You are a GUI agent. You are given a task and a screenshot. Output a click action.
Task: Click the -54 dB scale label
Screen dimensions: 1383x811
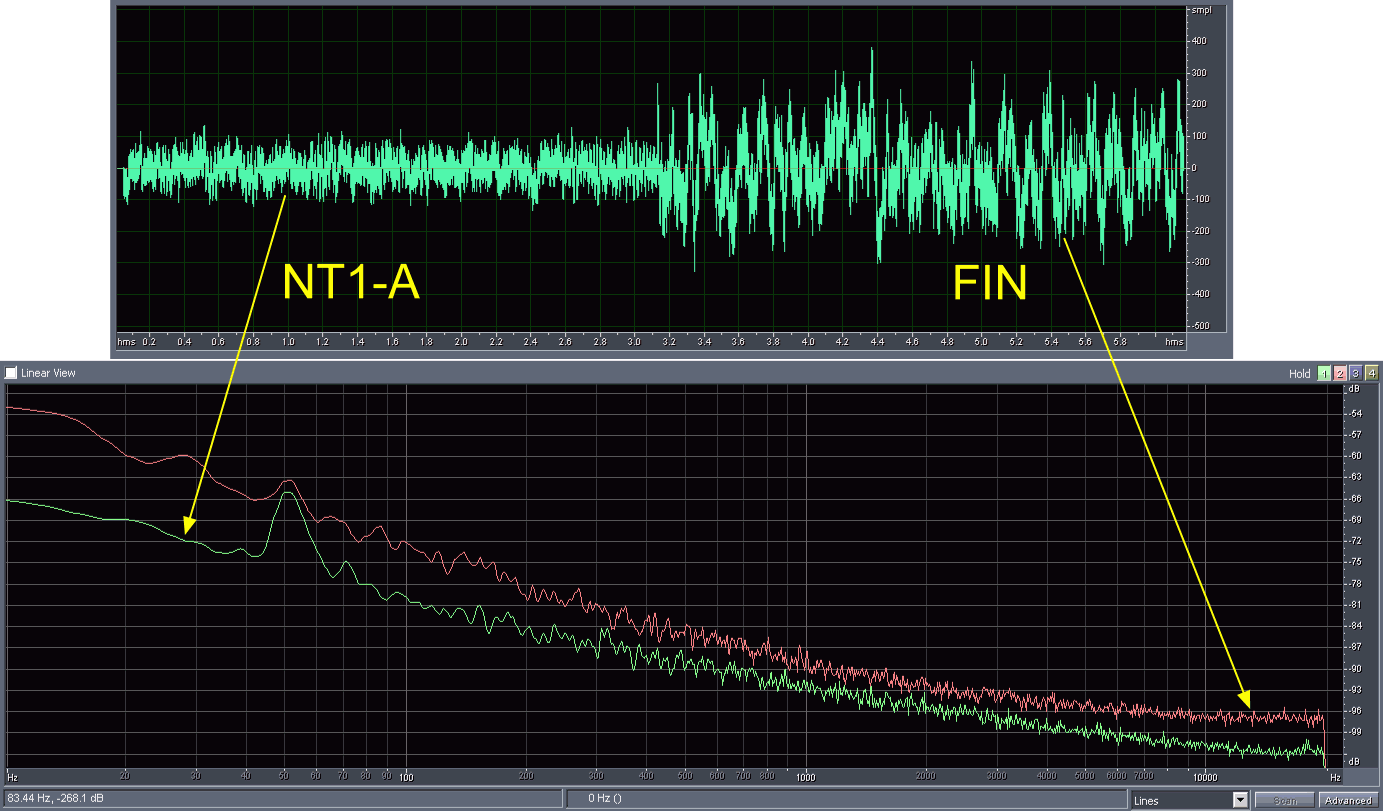(1354, 413)
